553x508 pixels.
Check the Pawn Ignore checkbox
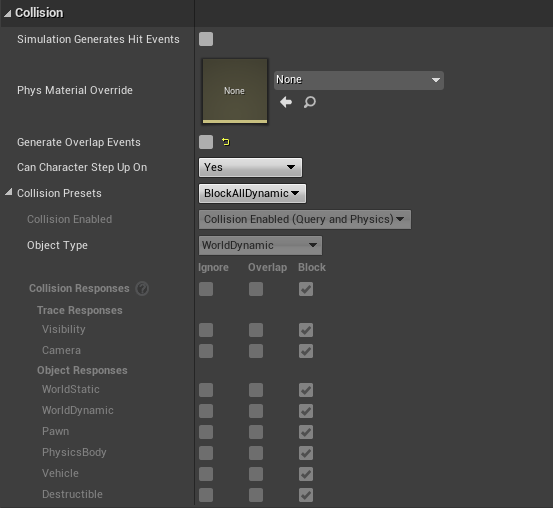pyautogui.click(x=206, y=432)
